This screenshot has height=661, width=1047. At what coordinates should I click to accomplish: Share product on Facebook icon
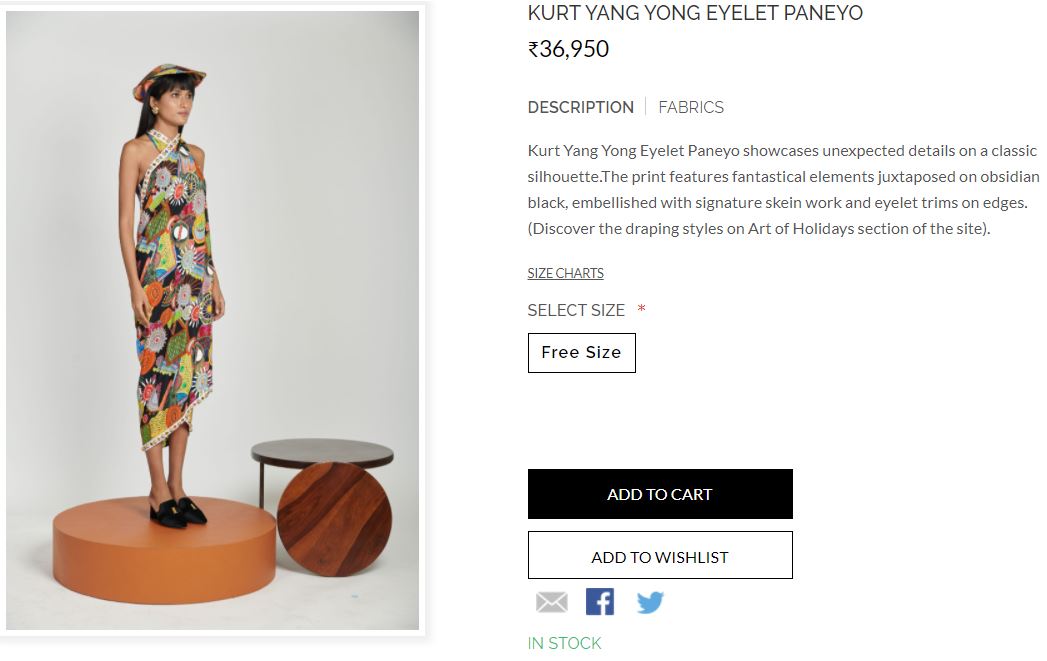[x=600, y=602]
